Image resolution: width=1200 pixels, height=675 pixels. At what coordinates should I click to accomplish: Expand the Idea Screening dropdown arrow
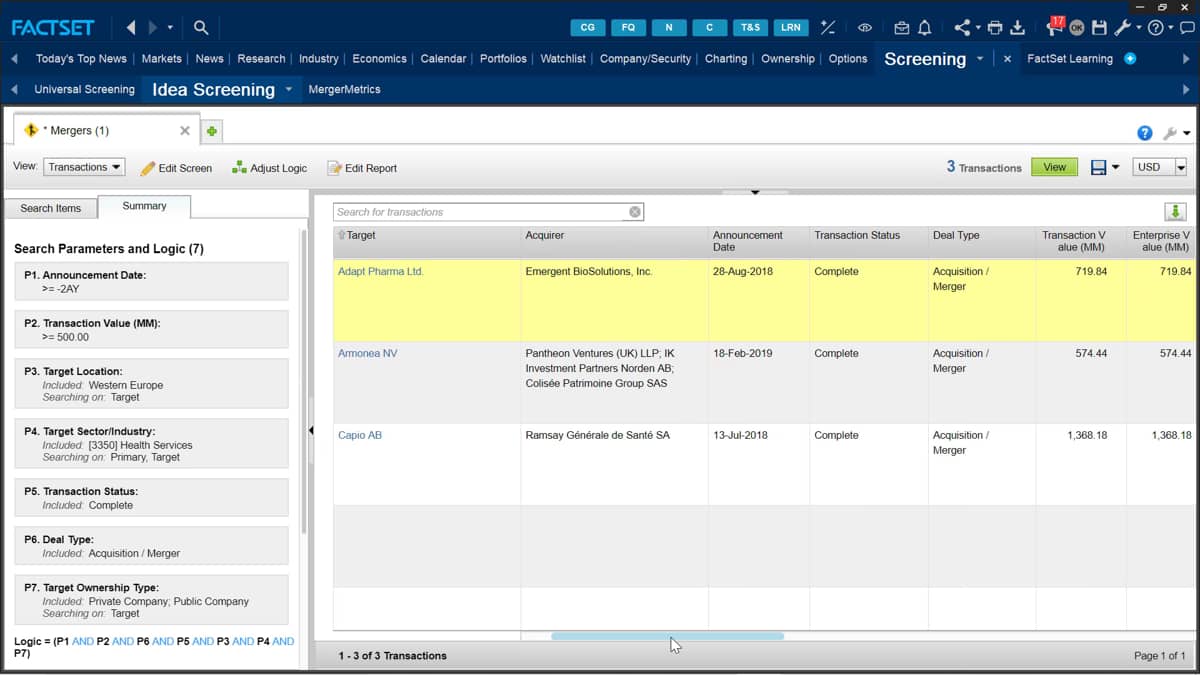[288, 89]
